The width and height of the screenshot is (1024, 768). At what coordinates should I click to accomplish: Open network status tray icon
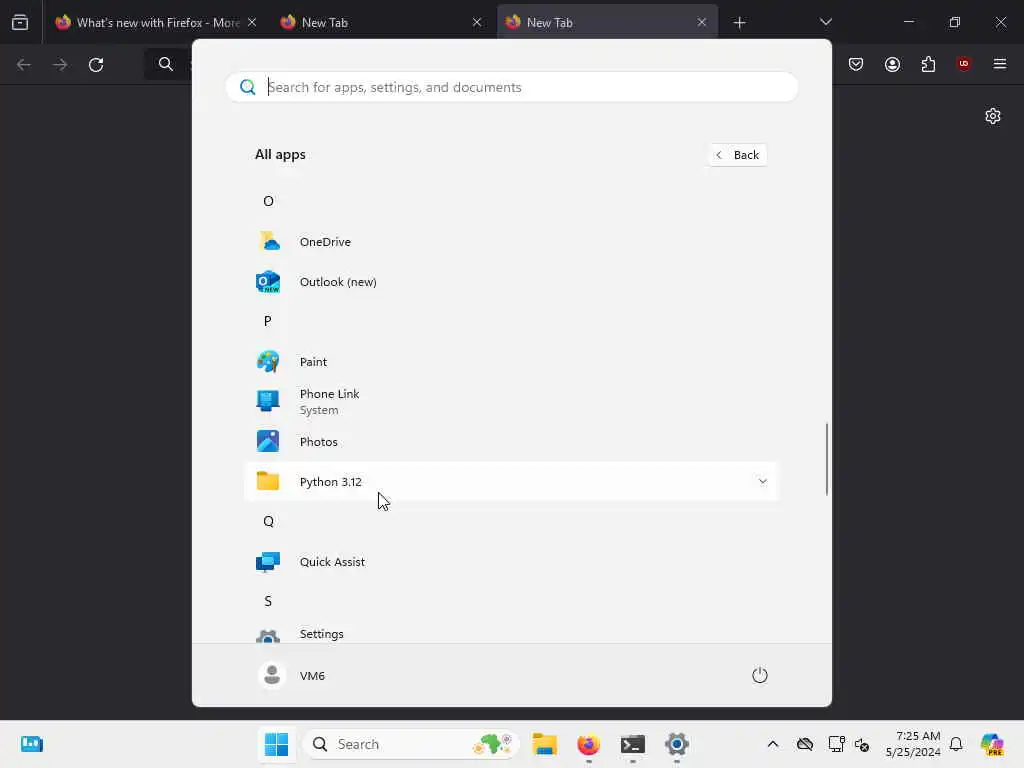(x=836, y=744)
